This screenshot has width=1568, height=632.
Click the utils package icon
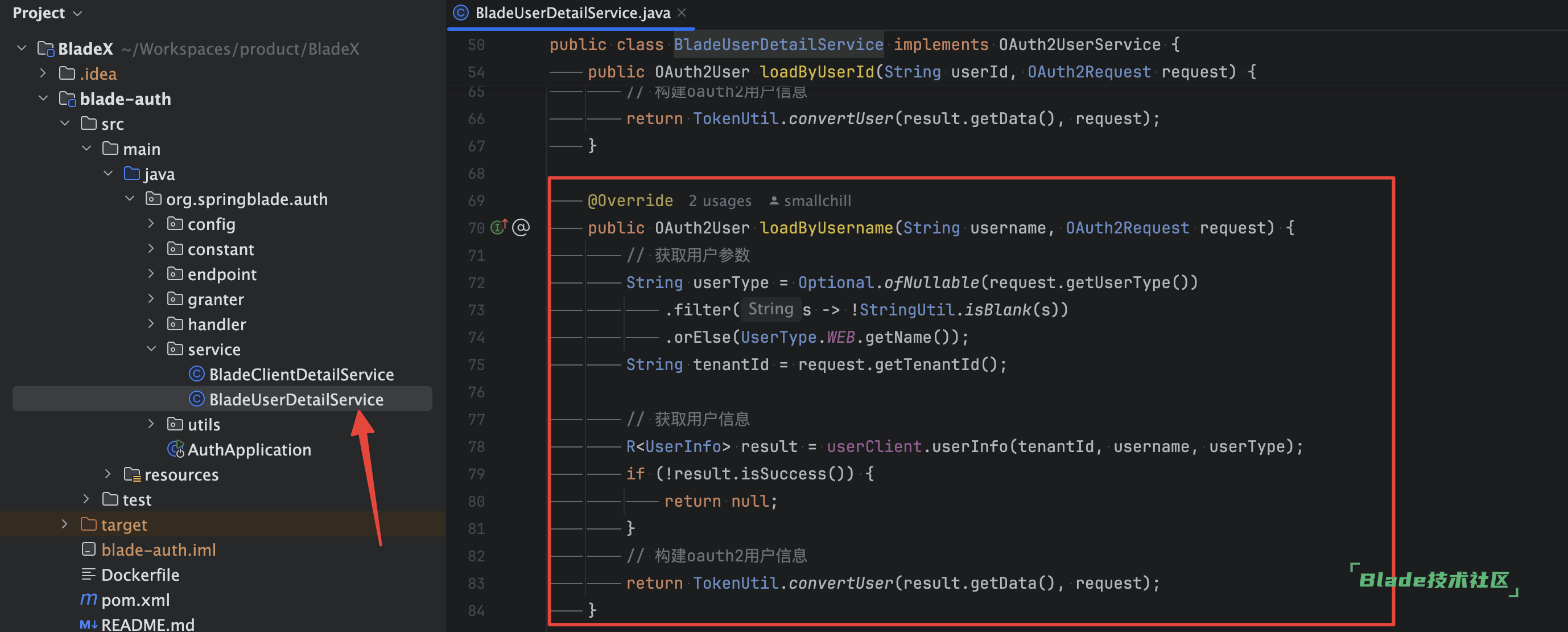tap(175, 424)
